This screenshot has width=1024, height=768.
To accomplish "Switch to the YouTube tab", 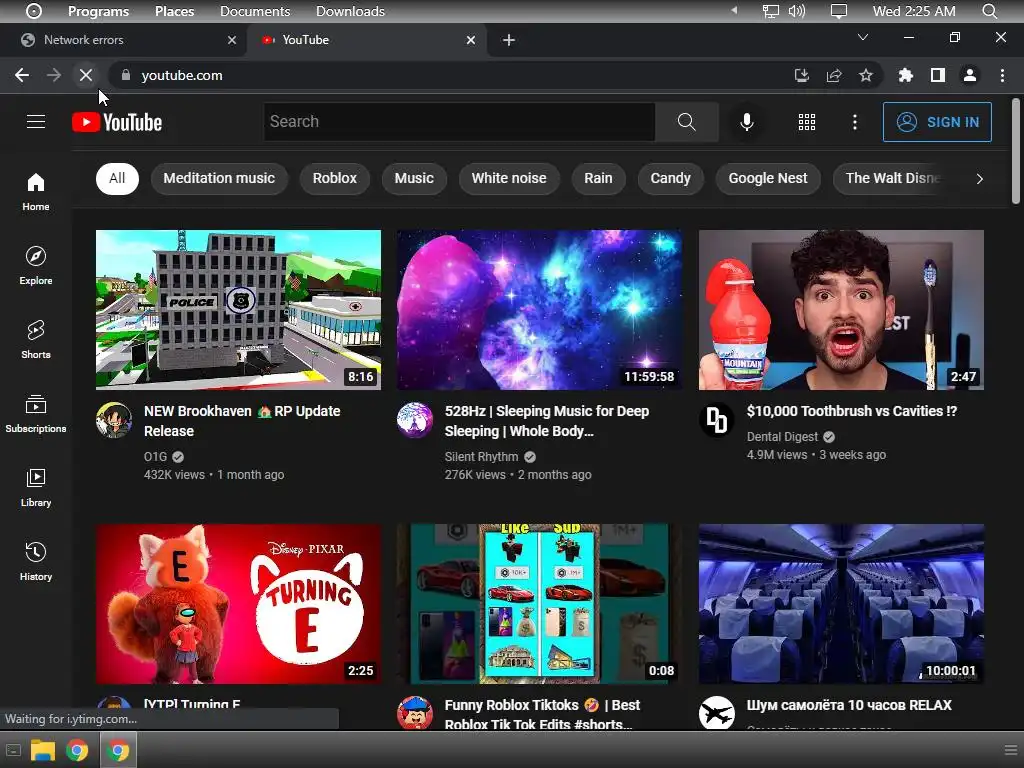I will 367,40.
